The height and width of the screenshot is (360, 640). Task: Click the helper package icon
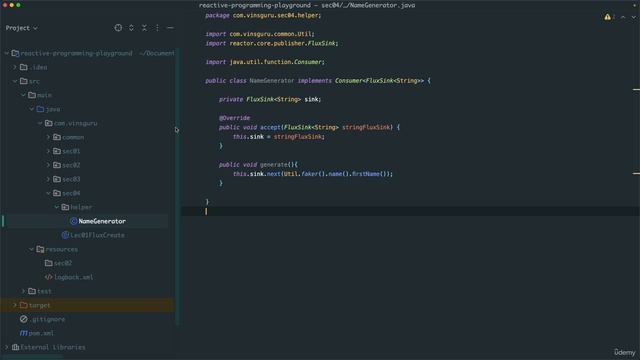[65, 207]
